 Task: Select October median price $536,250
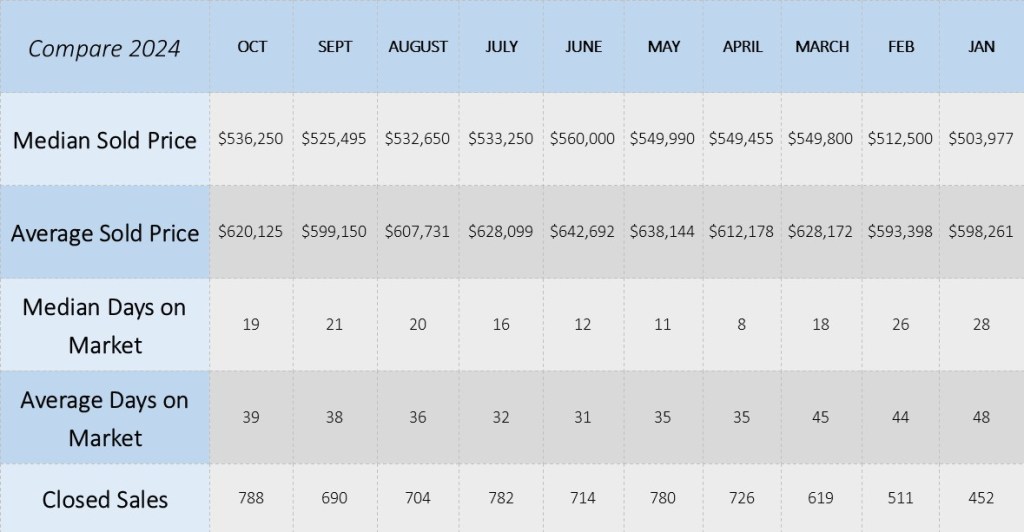[x=250, y=140]
